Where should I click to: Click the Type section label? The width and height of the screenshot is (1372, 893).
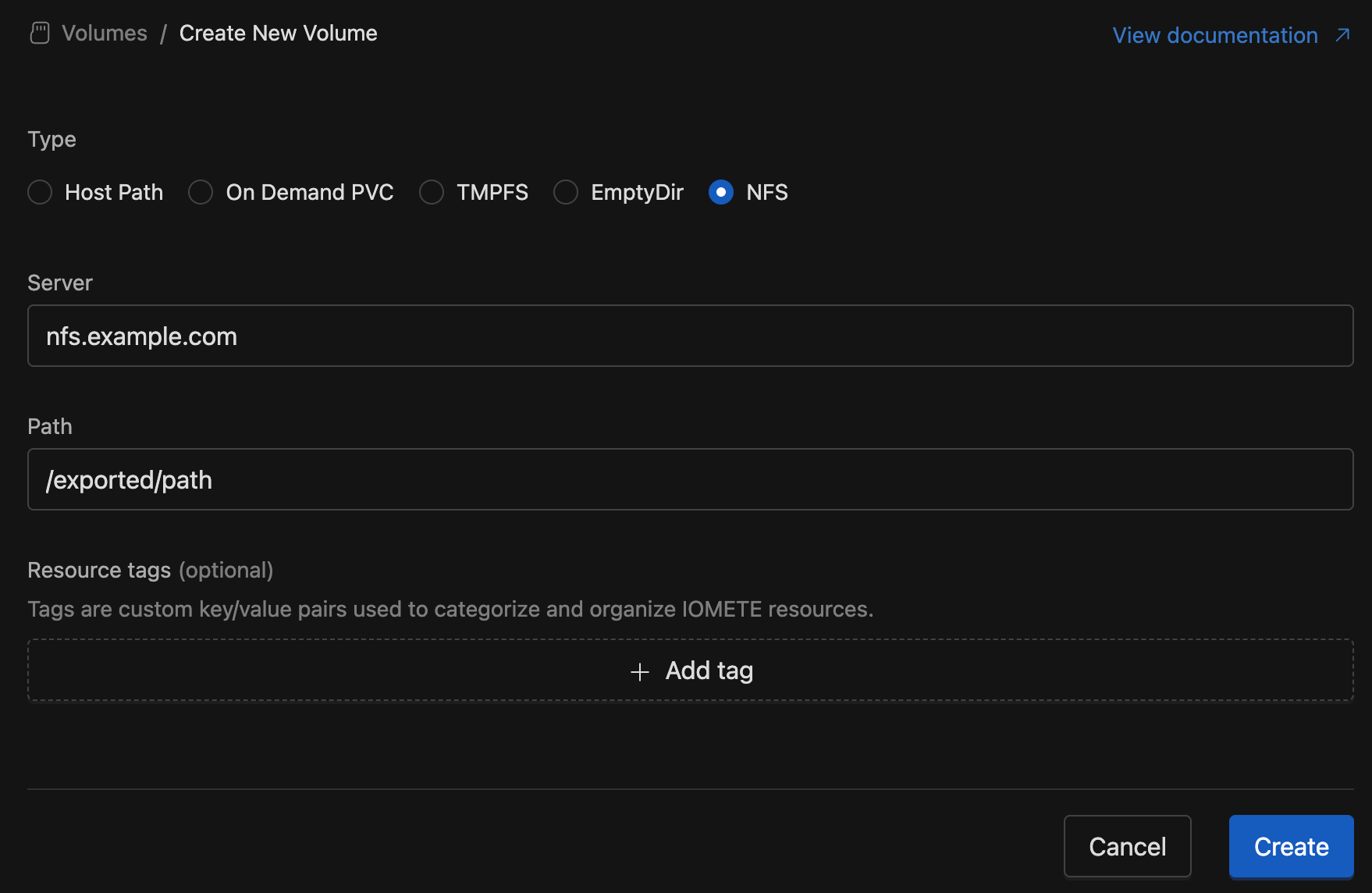click(x=52, y=139)
